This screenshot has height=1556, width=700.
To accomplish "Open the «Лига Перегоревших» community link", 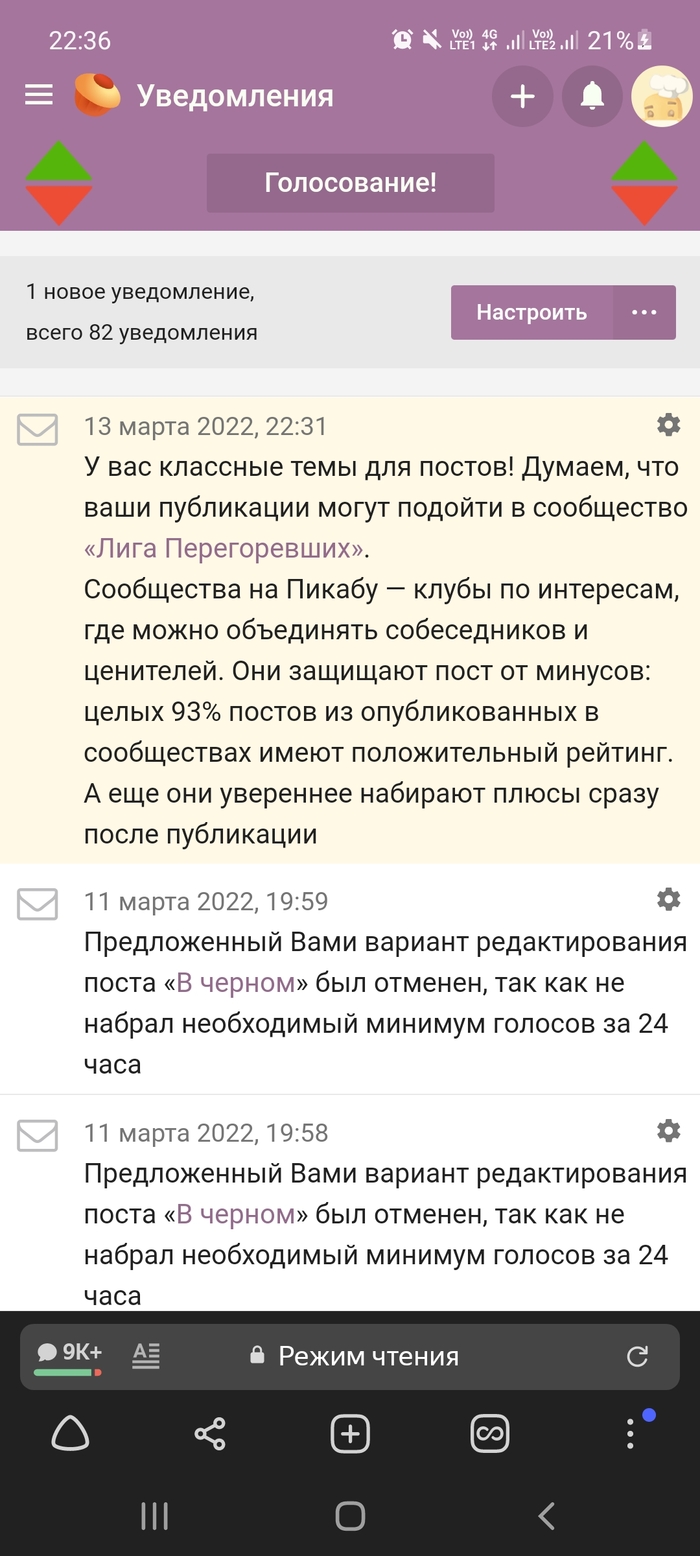I will click(226, 549).
